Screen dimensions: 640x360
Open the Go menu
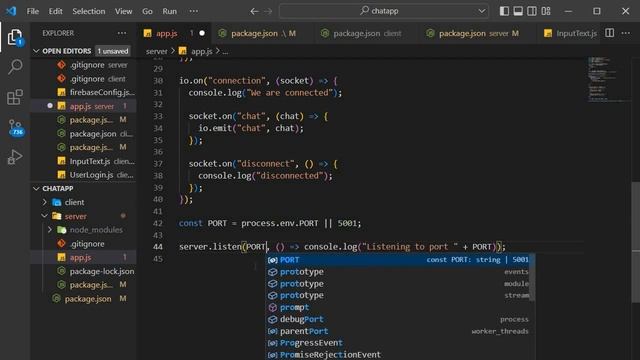[147, 11]
